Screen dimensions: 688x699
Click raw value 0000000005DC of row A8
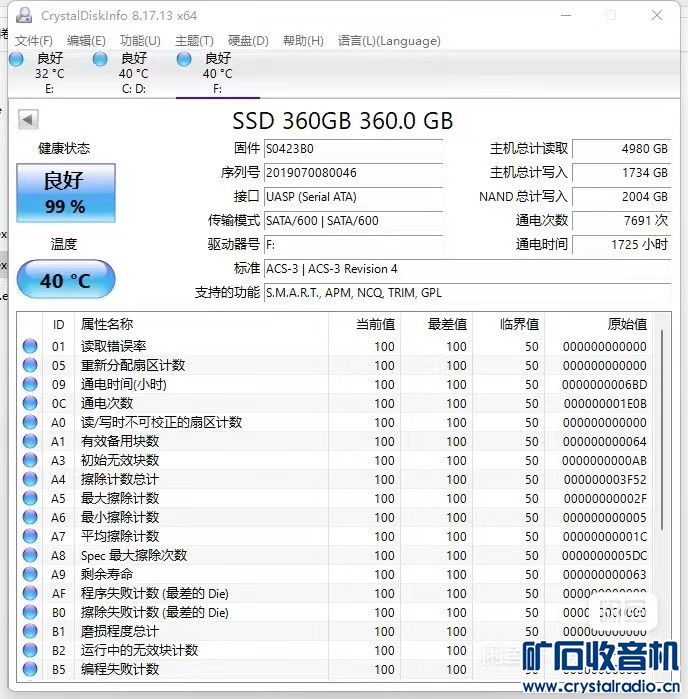tap(604, 555)
